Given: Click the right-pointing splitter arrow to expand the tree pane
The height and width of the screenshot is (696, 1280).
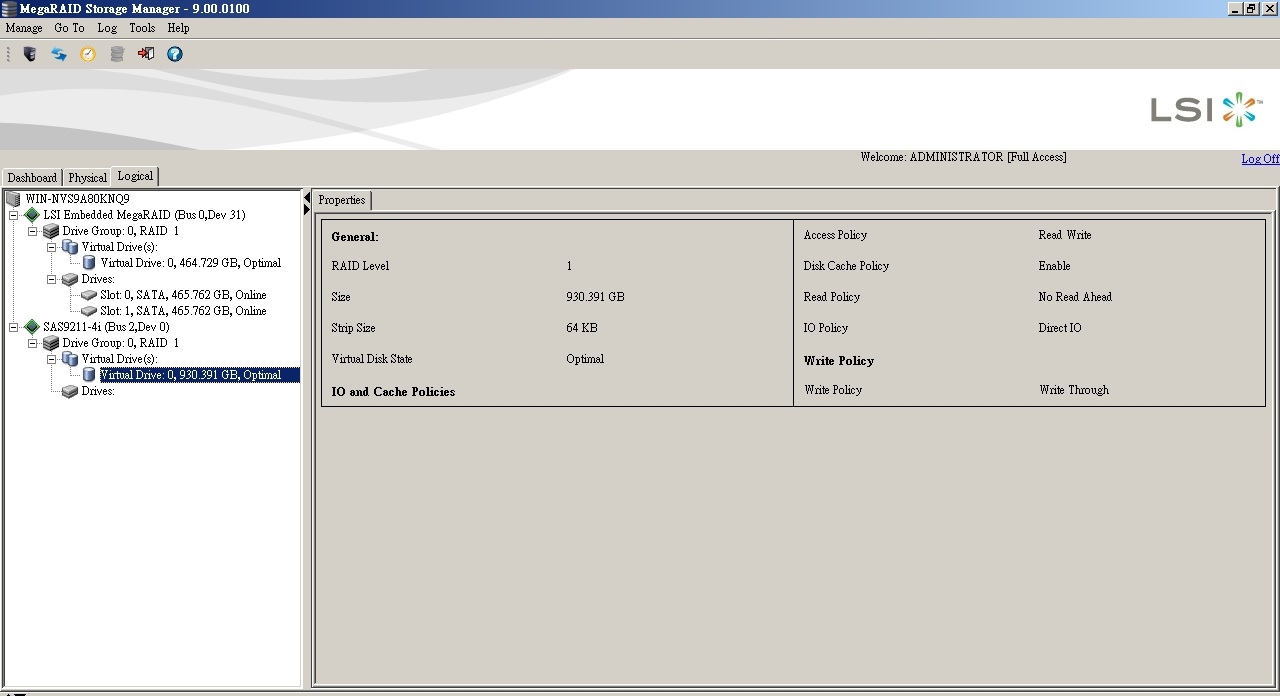Looking at the screenshot, I should pyautogui.click(x=307, y=209).
